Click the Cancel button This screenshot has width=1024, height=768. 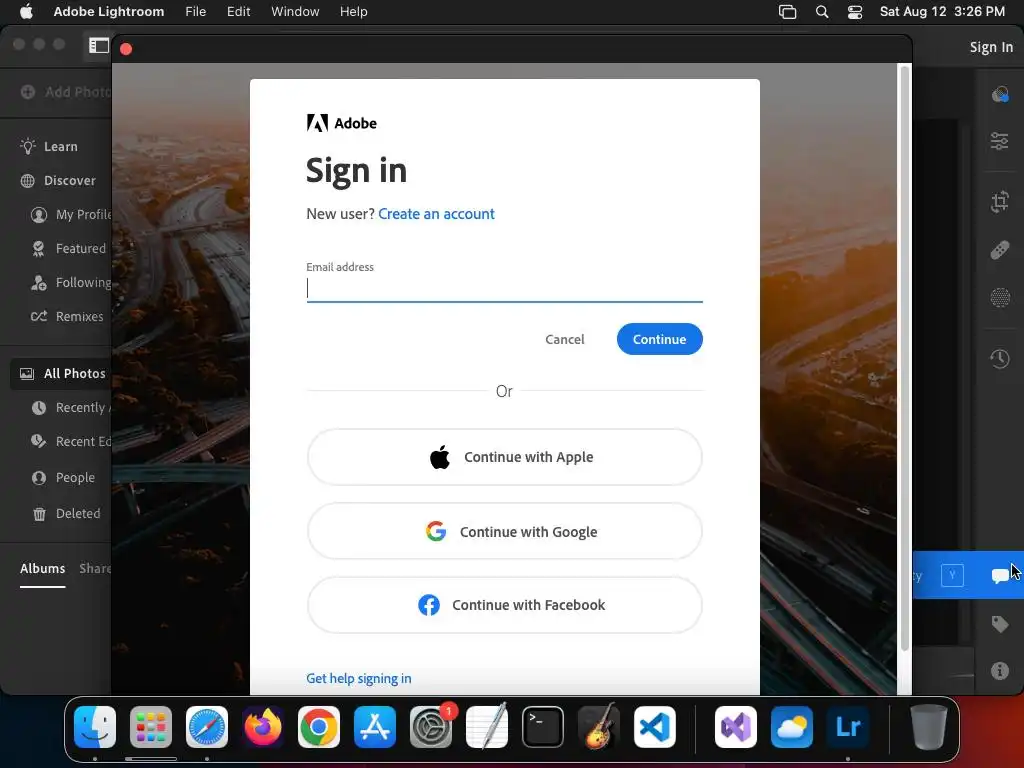pos(565,339)
